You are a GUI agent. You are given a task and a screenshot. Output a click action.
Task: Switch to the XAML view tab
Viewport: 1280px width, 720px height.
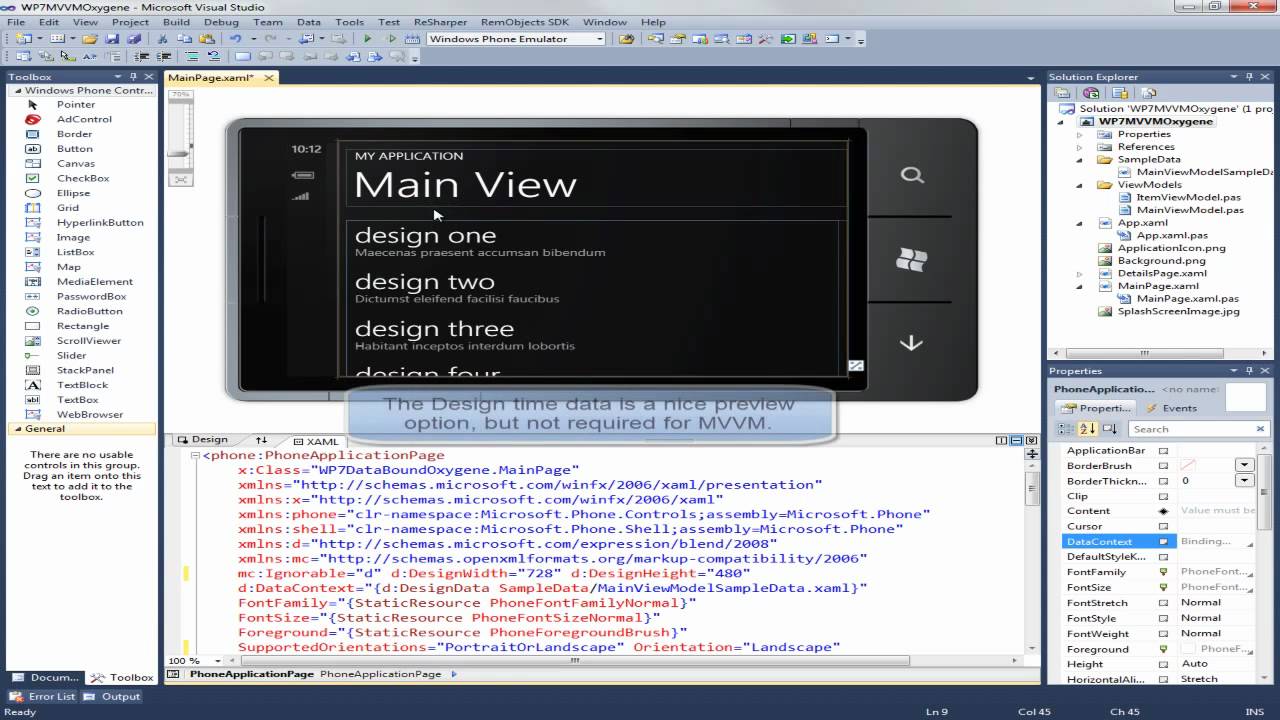click(316, 441)
